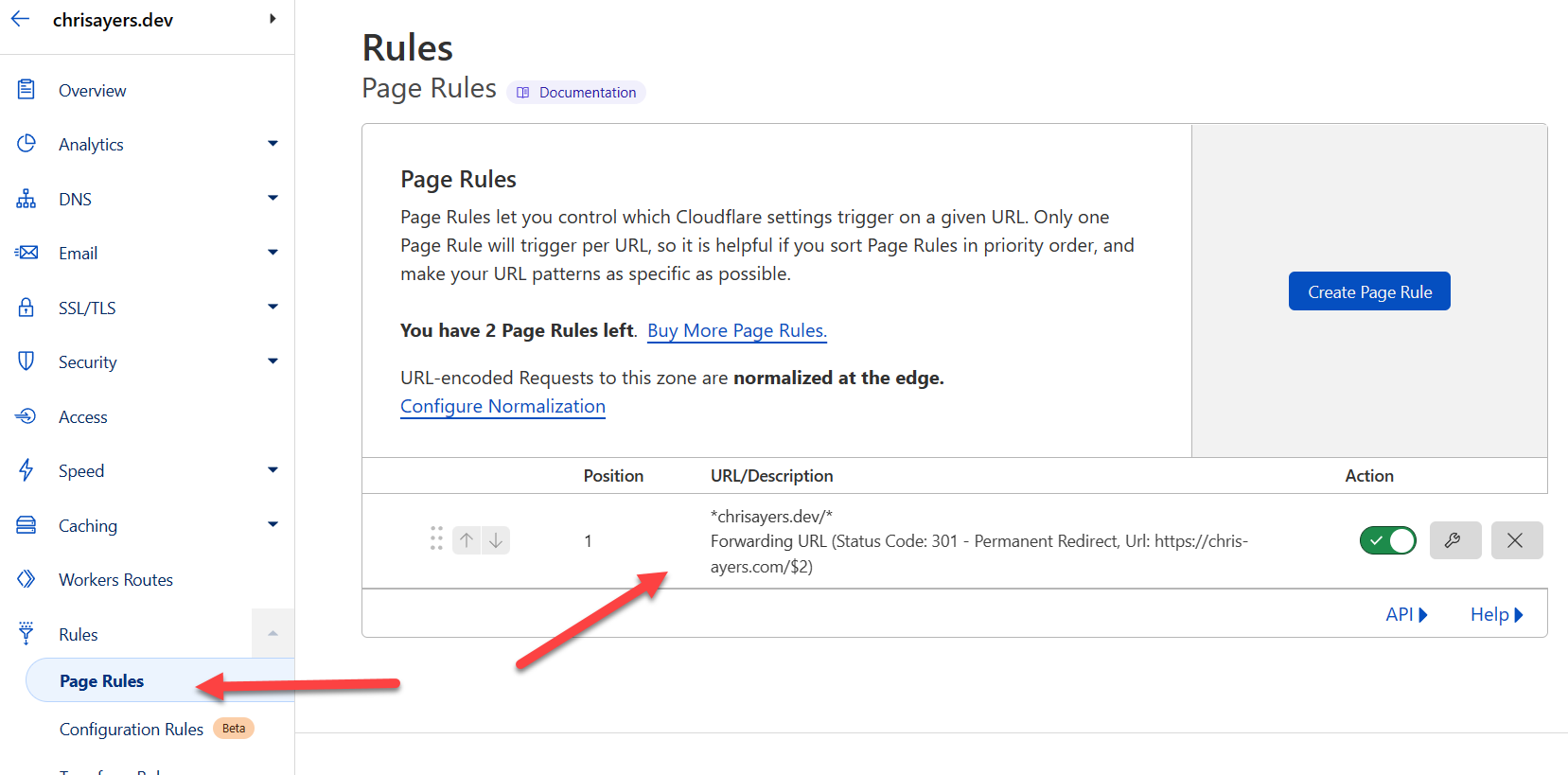Select Page Rules in the sidebar
1568x775 pixels.
coord(160,681)
